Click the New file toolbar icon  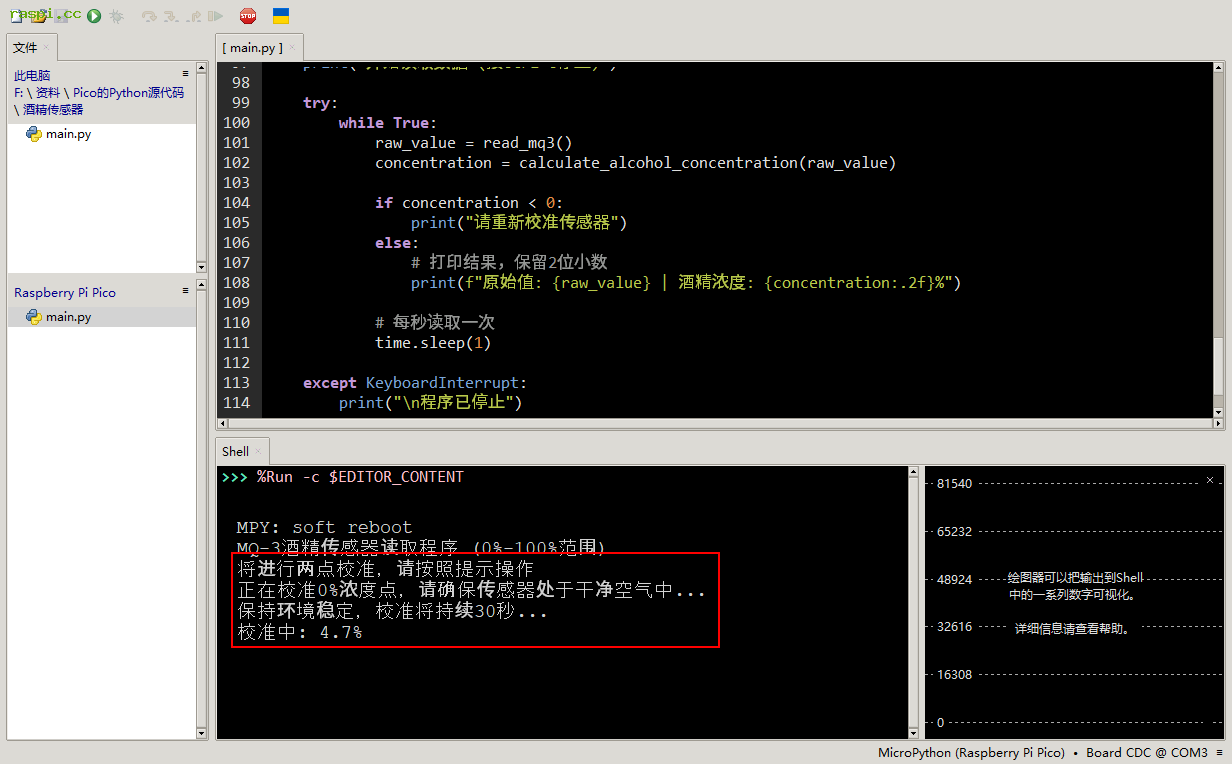(x=15, y=16)
